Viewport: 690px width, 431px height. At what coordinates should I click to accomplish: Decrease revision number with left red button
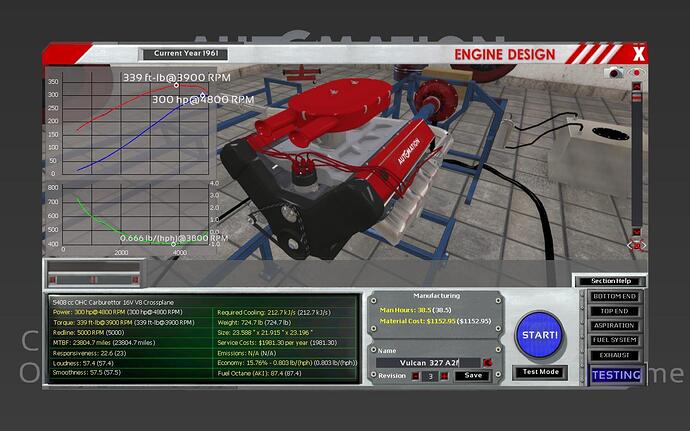416,376
